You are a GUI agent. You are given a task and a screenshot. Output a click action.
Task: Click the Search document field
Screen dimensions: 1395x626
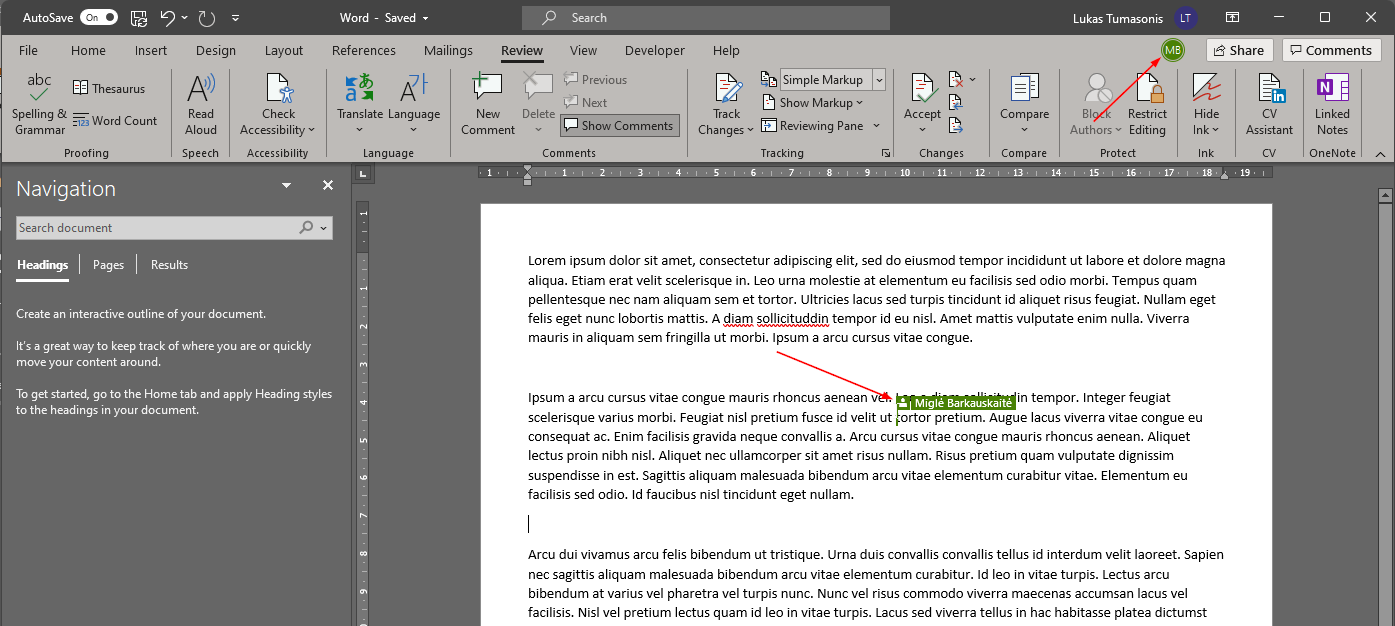pyautogui.click(x=155, y=228)
